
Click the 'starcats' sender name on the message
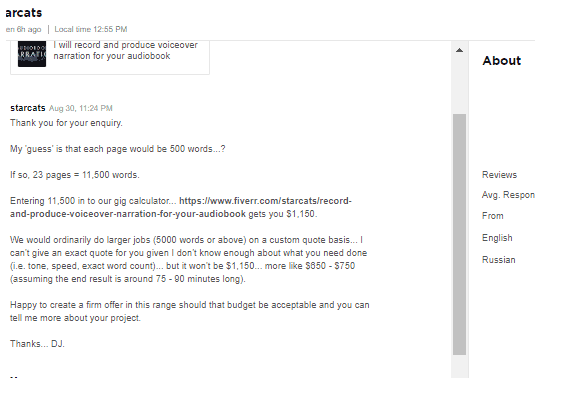click(x=28, y=108)
